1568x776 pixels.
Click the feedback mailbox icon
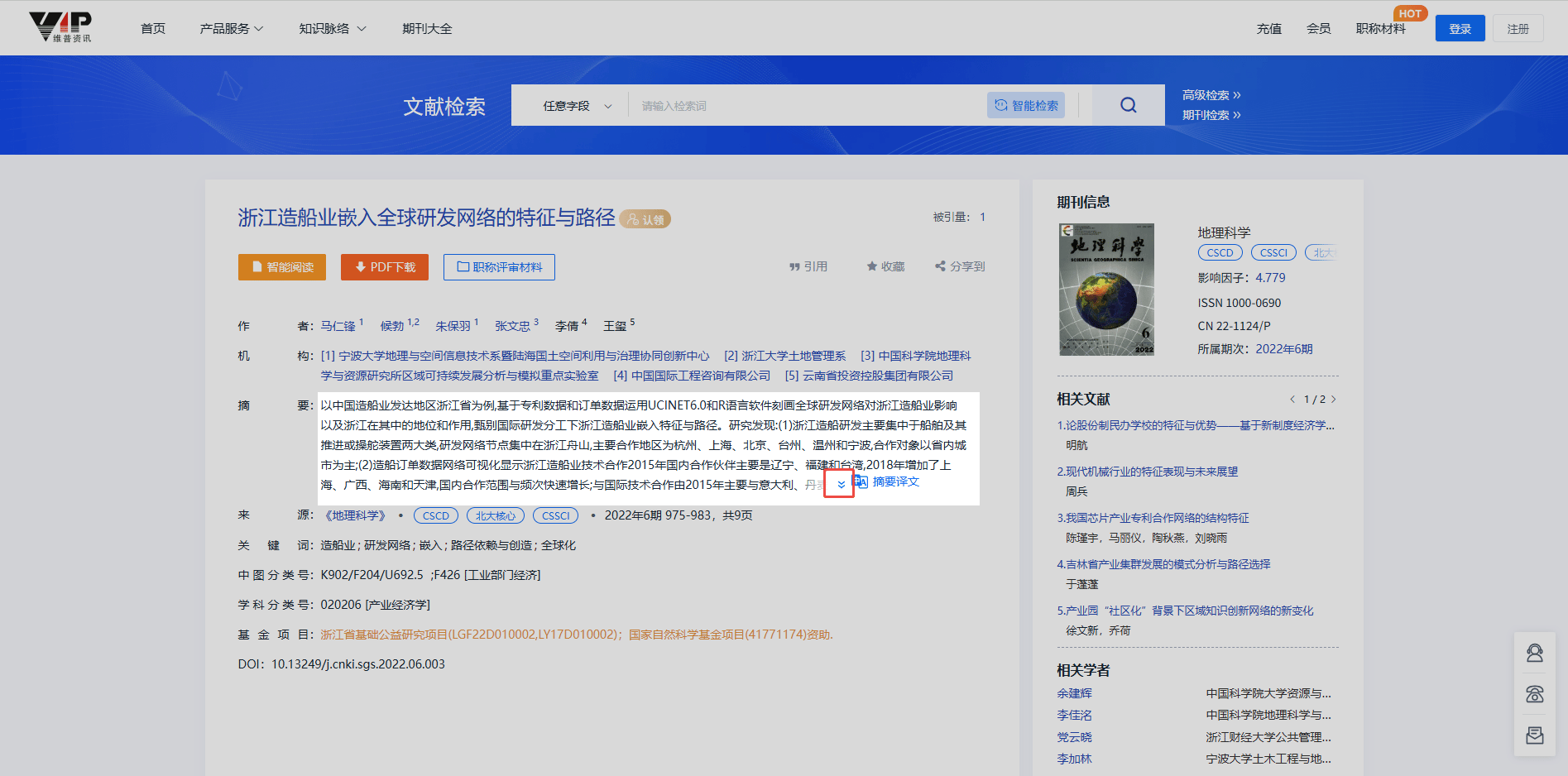coord(1535,735)
